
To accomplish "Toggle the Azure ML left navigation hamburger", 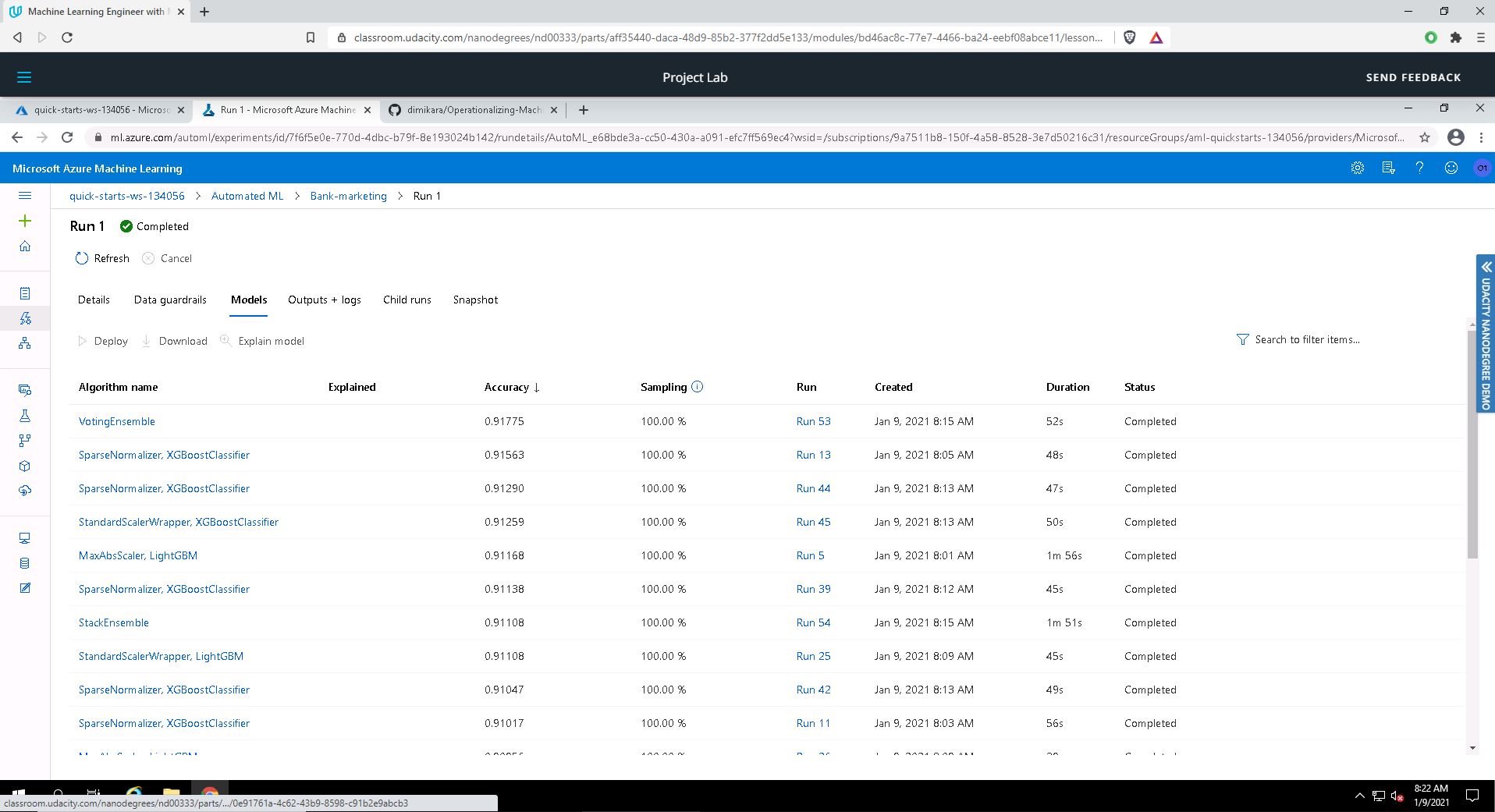I will click(25, 196).
